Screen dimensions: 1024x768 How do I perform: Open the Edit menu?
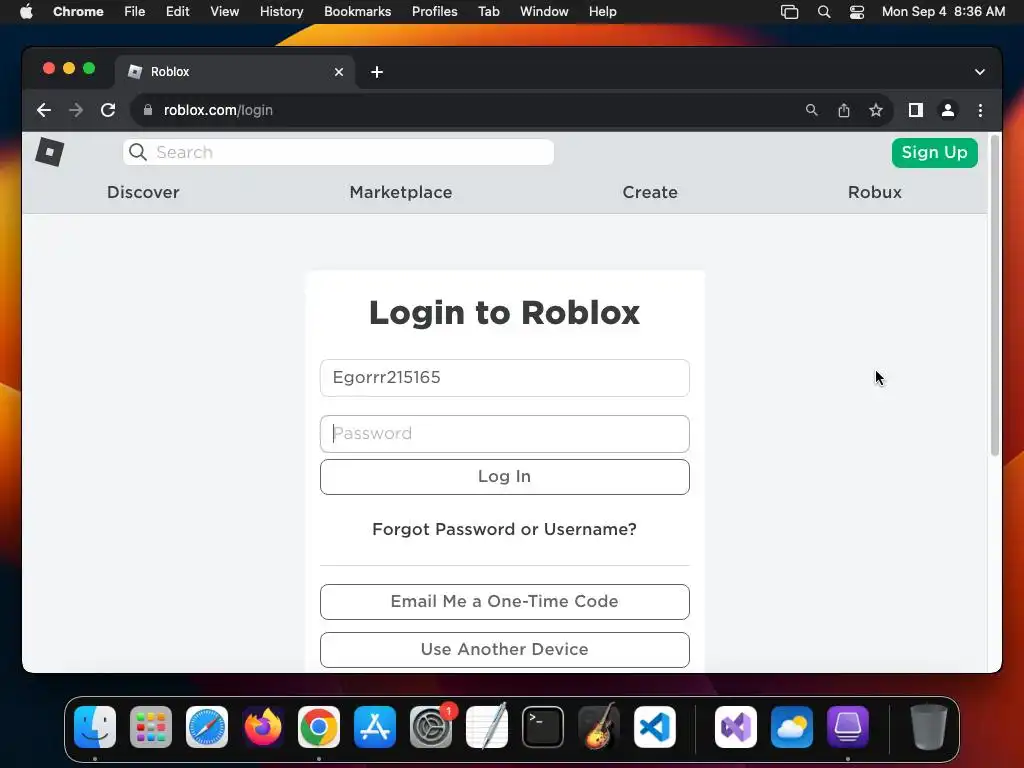tap(178, 12)
